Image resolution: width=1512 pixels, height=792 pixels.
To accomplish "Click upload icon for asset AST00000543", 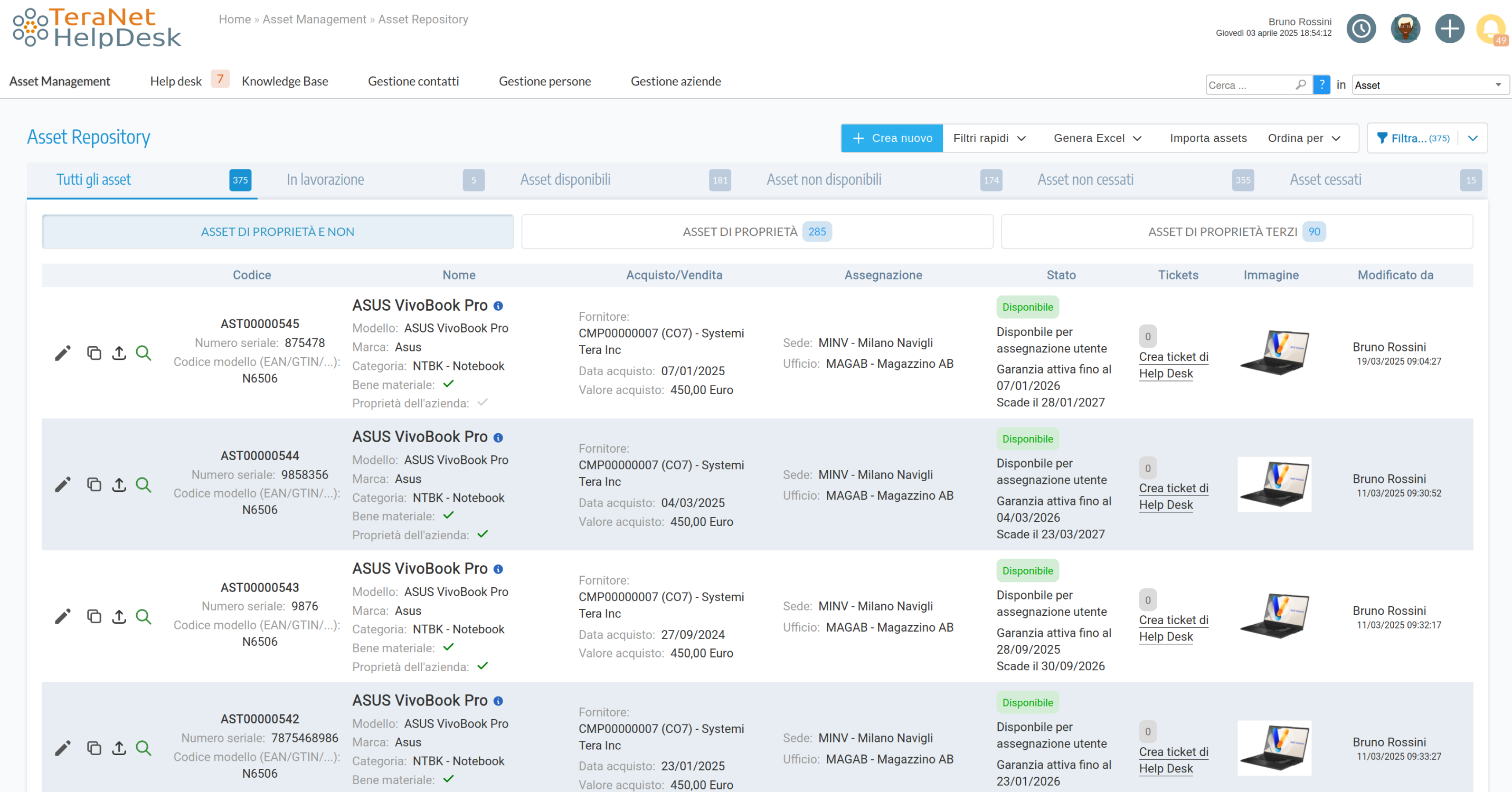I will (119, 617).
